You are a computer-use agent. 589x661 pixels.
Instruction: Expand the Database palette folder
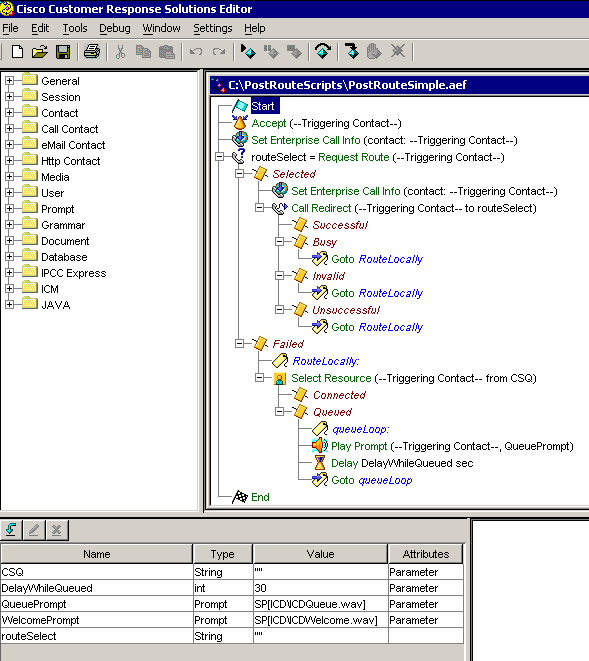pyautogui.click(x=9, y=257)
